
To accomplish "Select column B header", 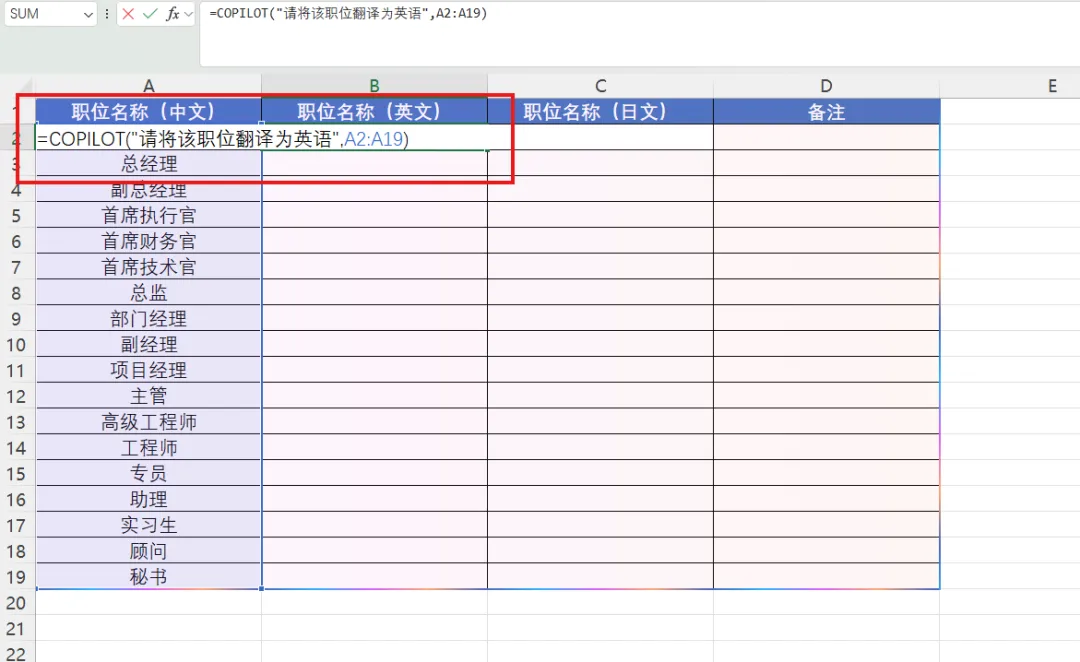I will tap(374, 85).
